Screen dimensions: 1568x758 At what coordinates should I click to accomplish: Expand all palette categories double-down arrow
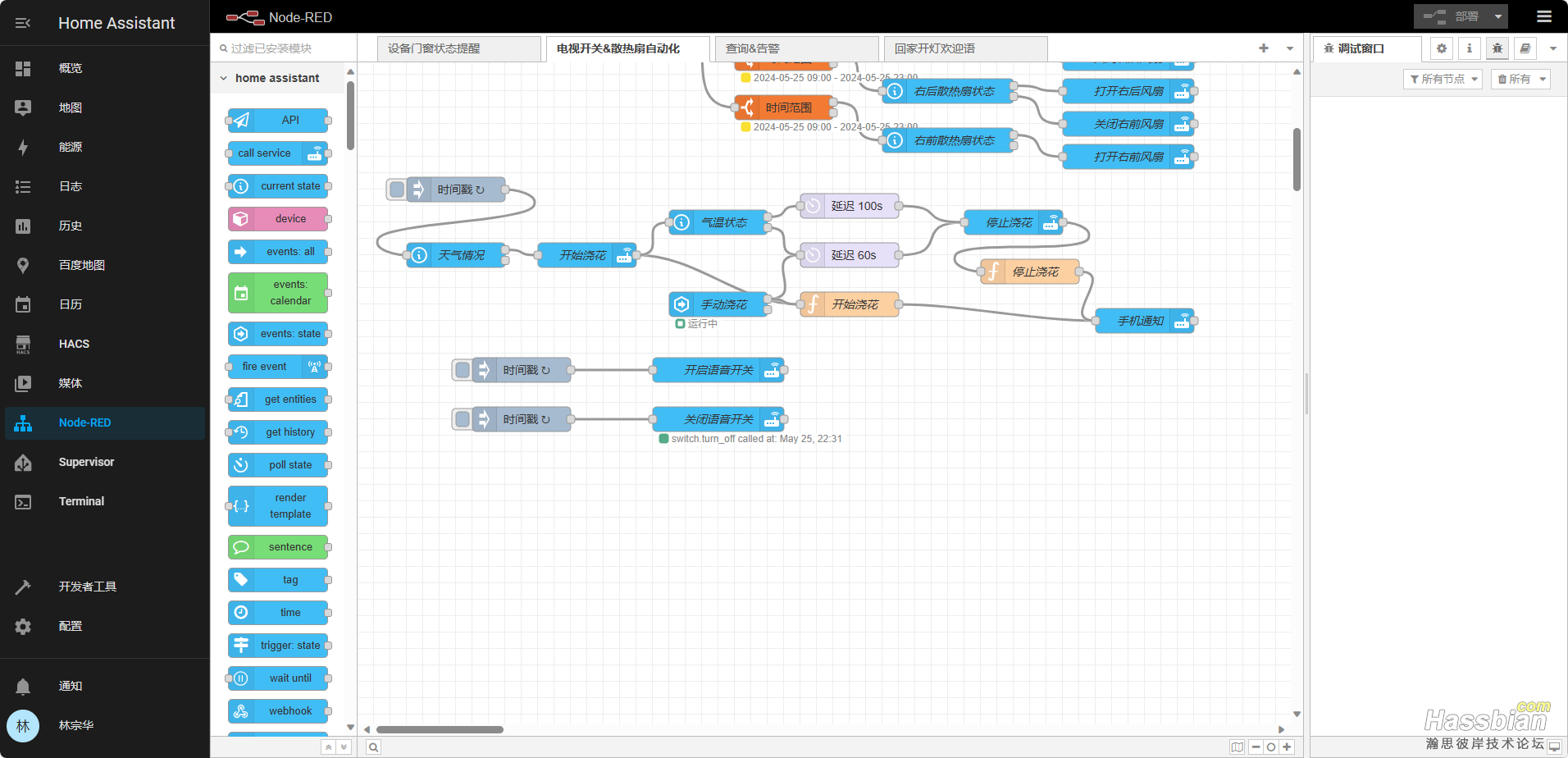[x=344, y=747]
